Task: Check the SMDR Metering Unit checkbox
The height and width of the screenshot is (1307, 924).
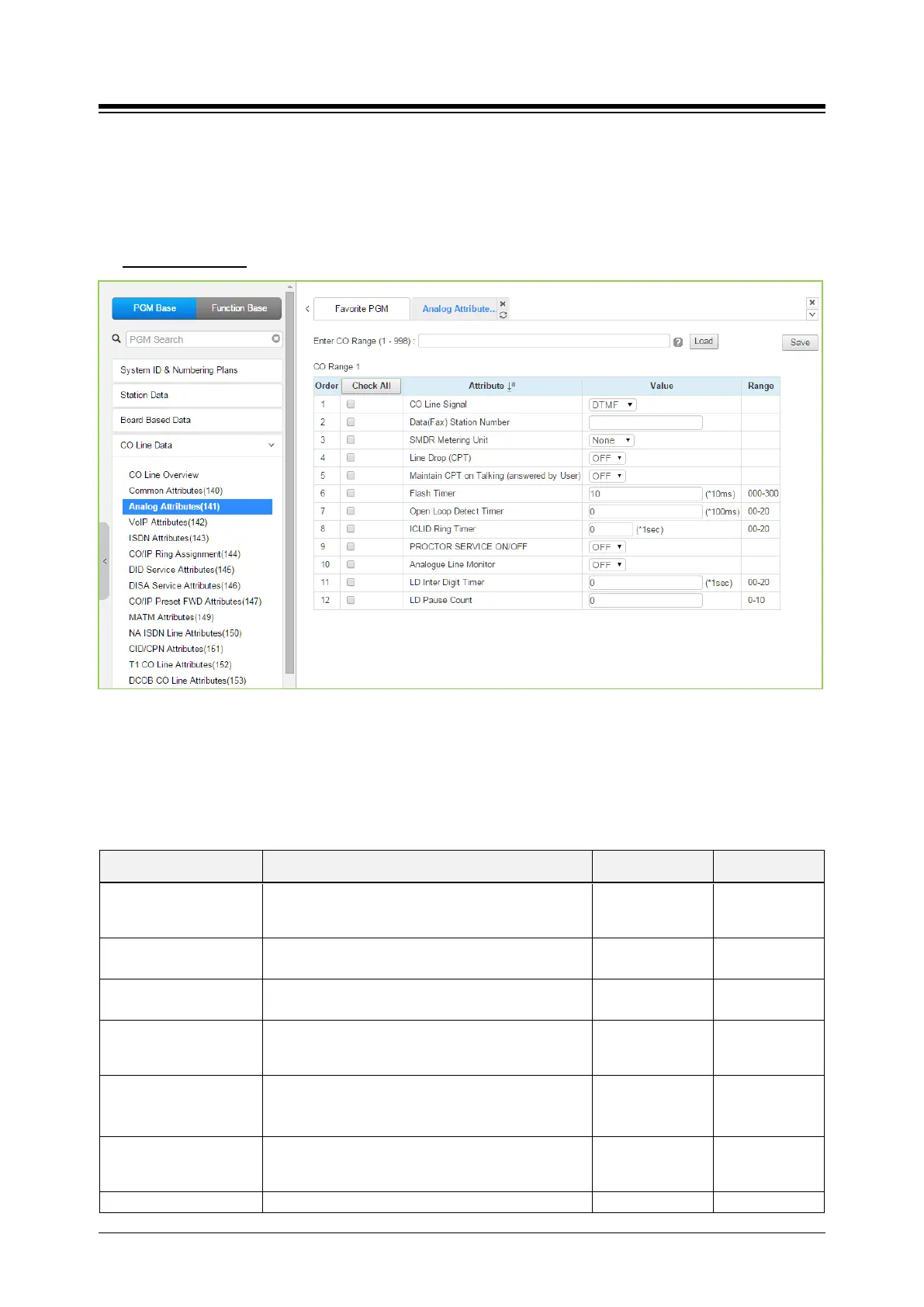Action: pyautogui.click(x=351, y=440)
